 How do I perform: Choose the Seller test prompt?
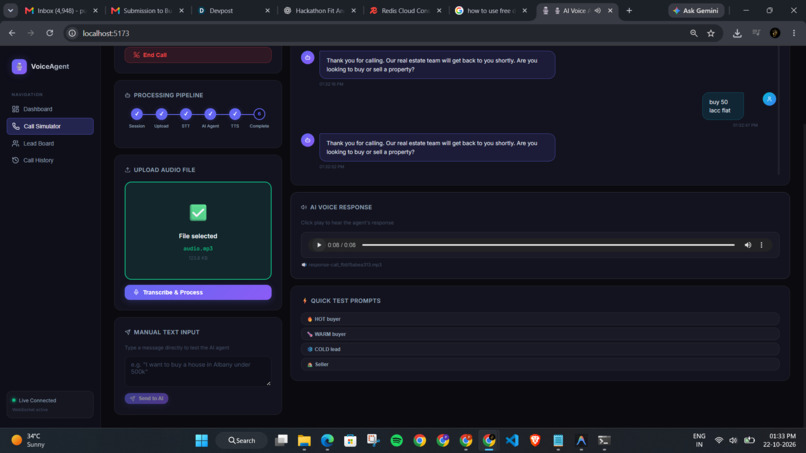click(x=540, y=365)
